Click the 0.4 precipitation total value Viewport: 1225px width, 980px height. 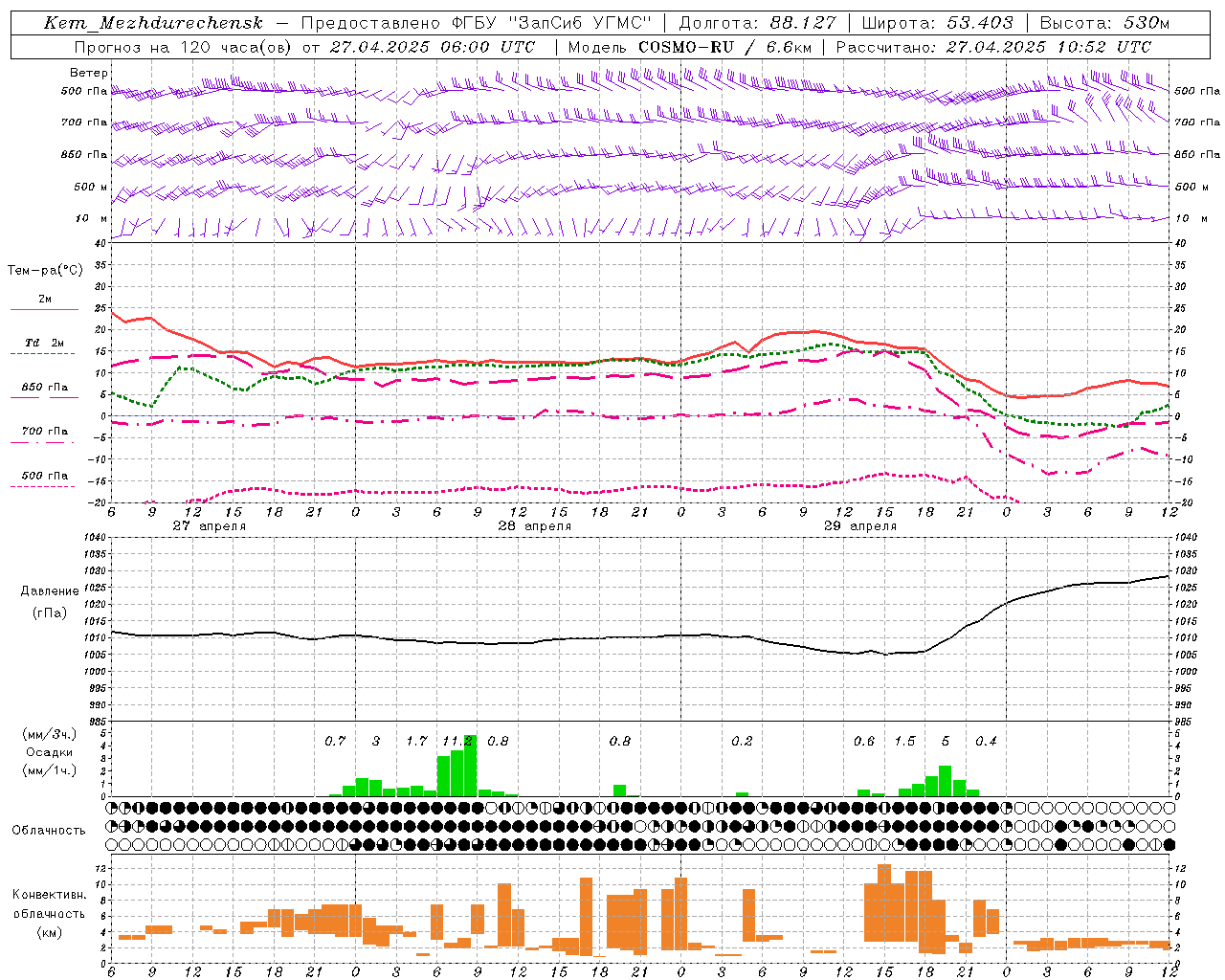(986, 742)
